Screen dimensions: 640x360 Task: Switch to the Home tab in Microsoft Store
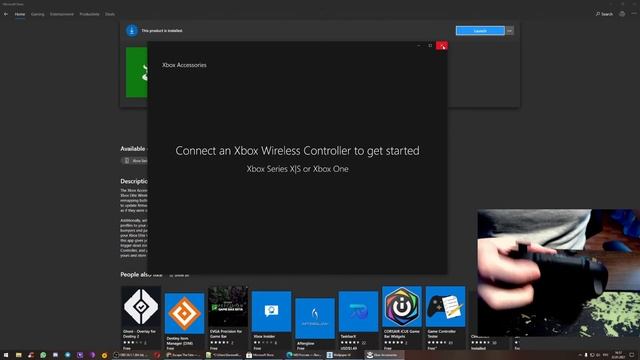(20, 14)
